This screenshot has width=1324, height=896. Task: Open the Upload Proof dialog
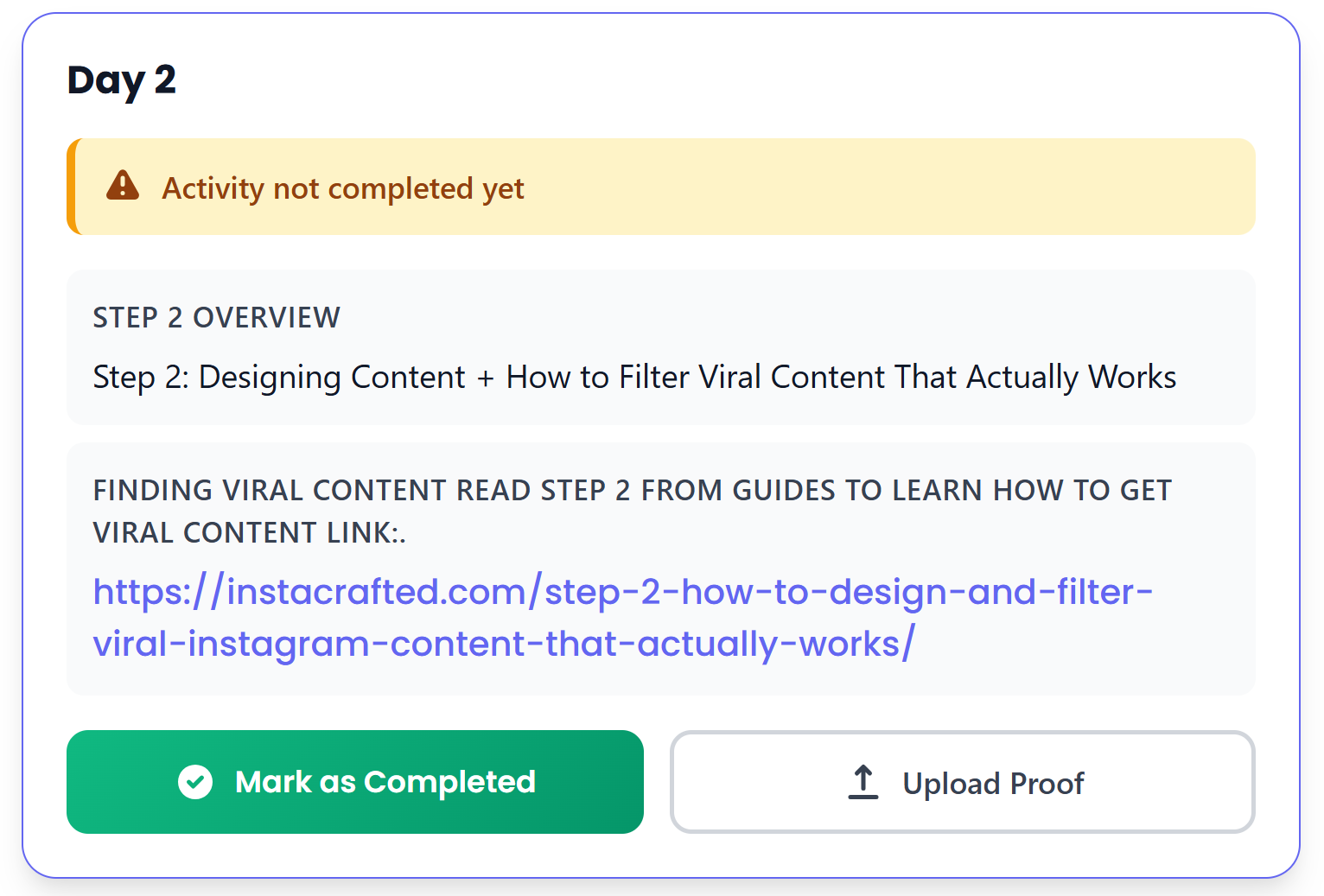962,782
